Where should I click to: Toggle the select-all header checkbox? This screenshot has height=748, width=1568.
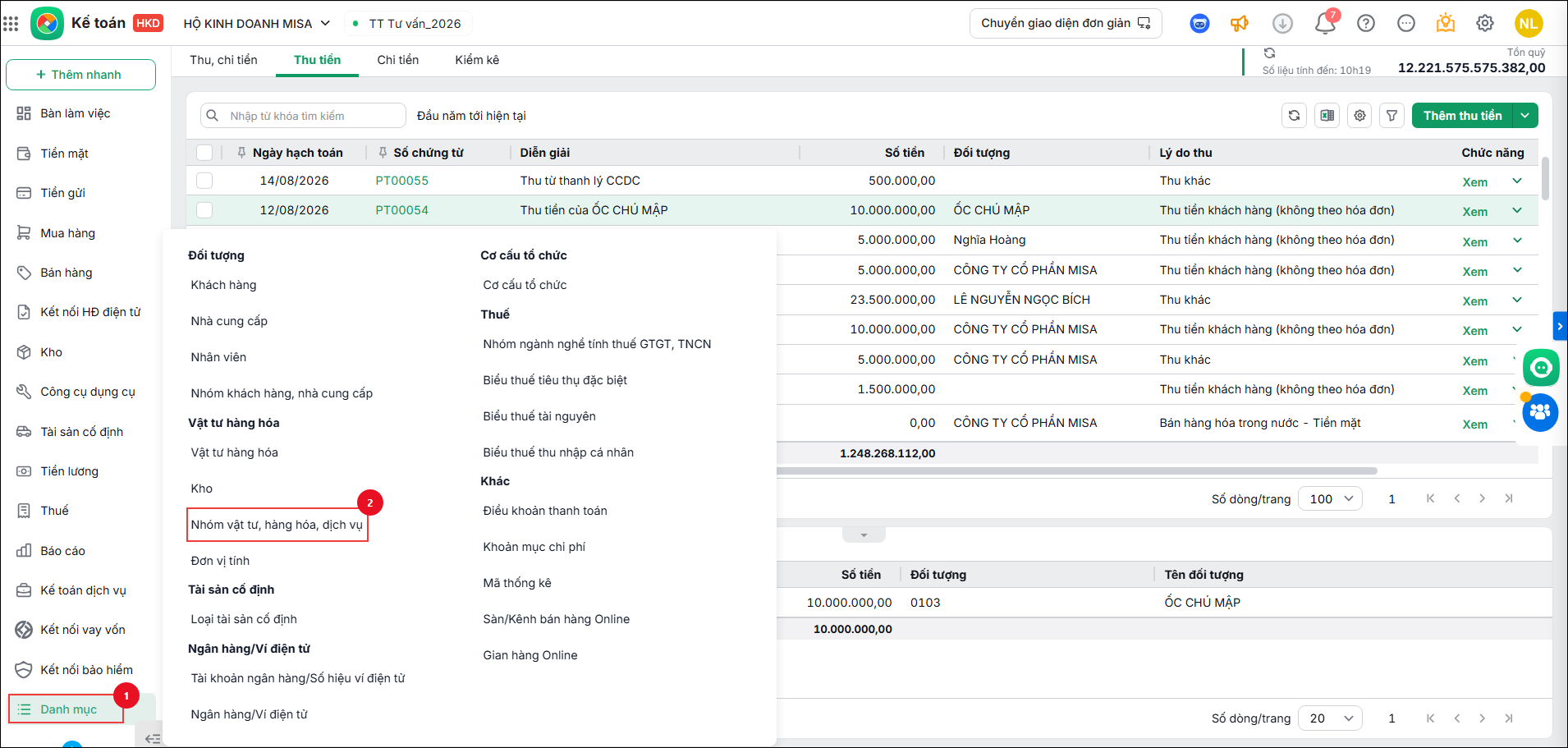point(204,153)
